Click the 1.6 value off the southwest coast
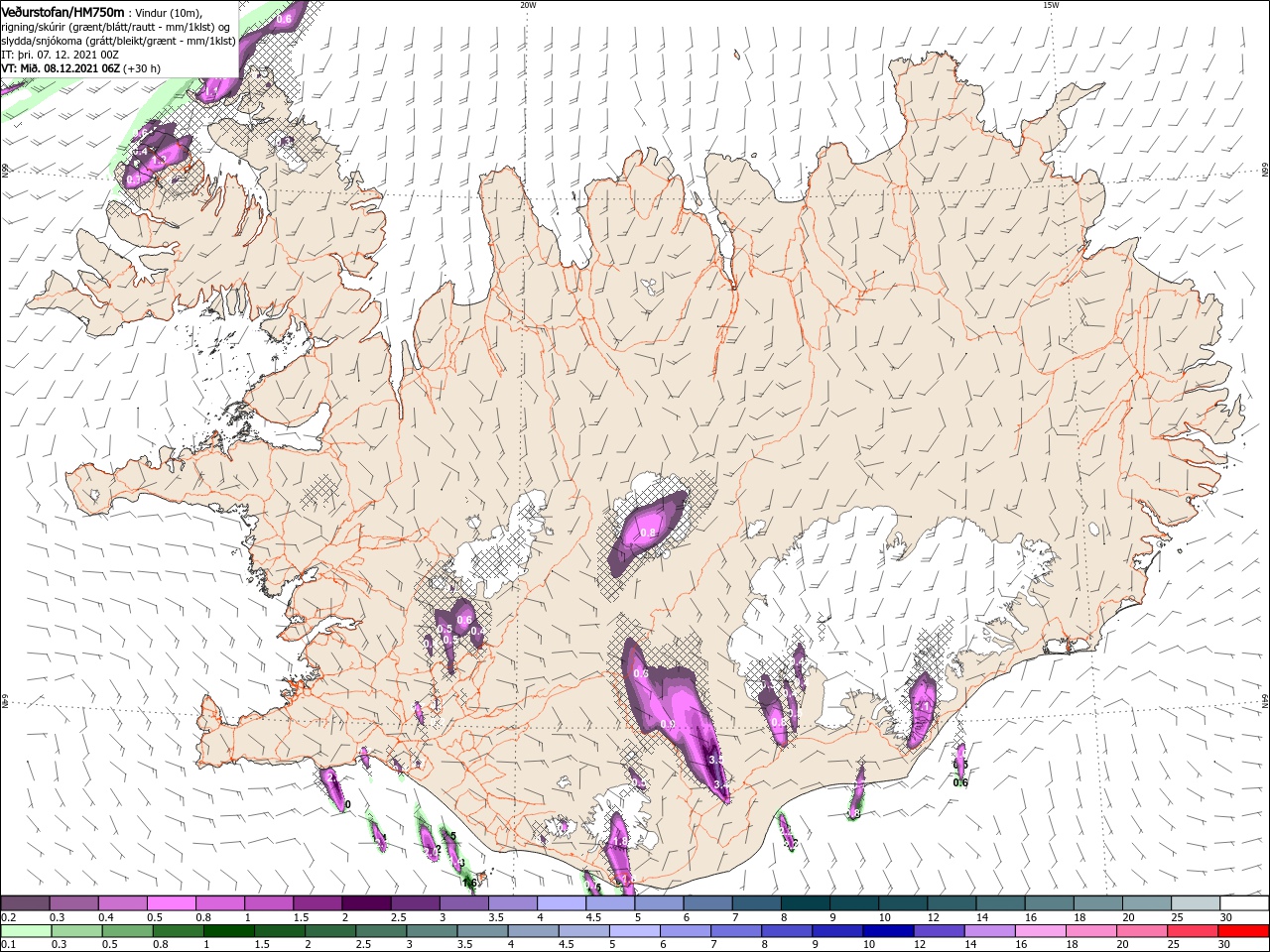Viewport: 1270px width, 952px height. click(470, 882)
